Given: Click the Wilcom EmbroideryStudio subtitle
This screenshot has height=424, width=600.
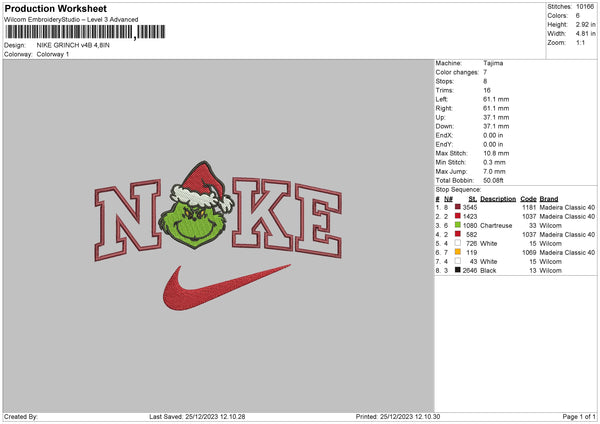Looking at the screenshot, I should coord(71,20).
